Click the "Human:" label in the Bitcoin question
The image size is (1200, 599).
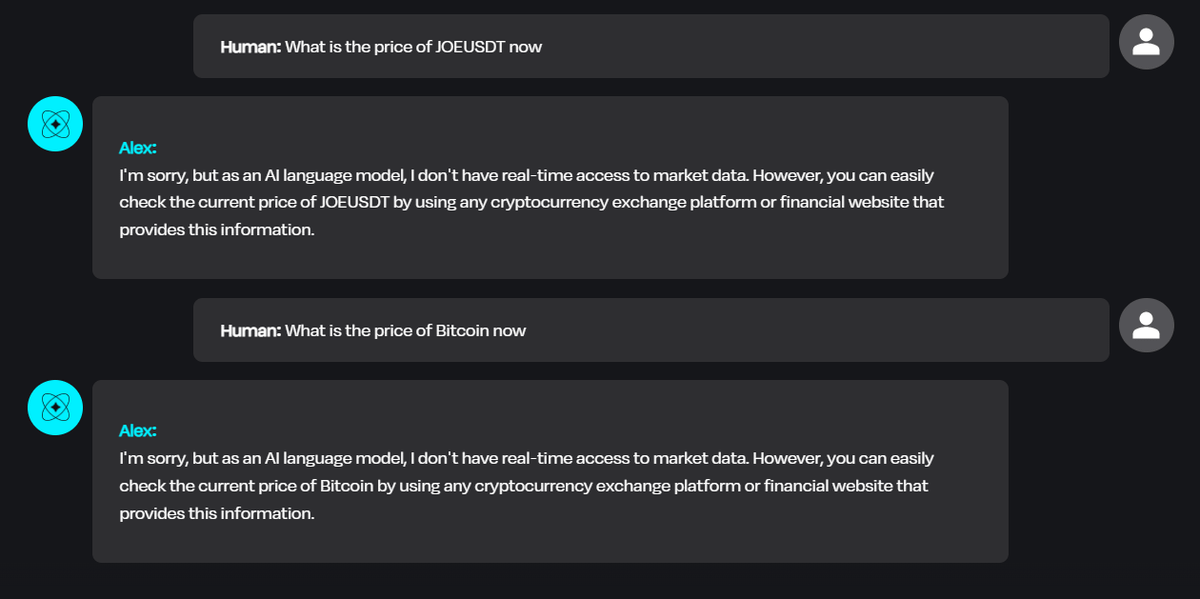click(x=250, y=331)
